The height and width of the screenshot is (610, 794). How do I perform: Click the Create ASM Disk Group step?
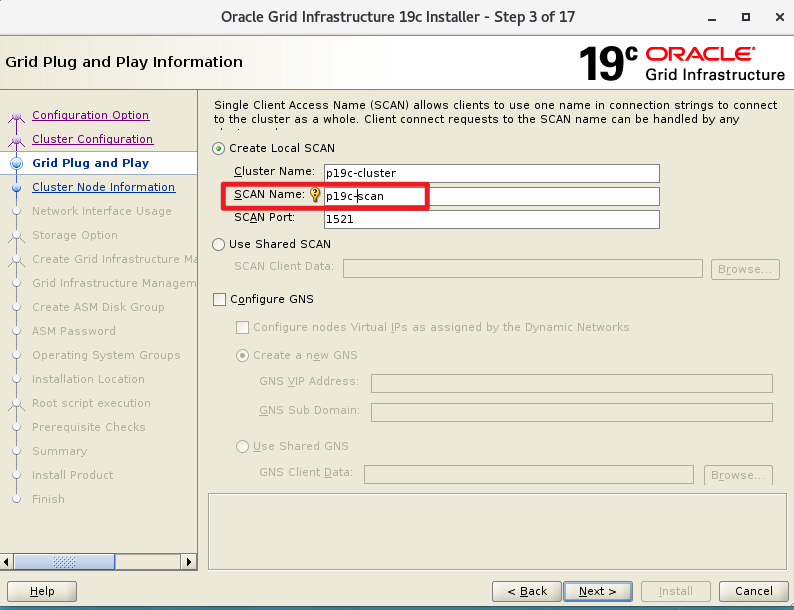pyautogui.click(x=98, y=307)
